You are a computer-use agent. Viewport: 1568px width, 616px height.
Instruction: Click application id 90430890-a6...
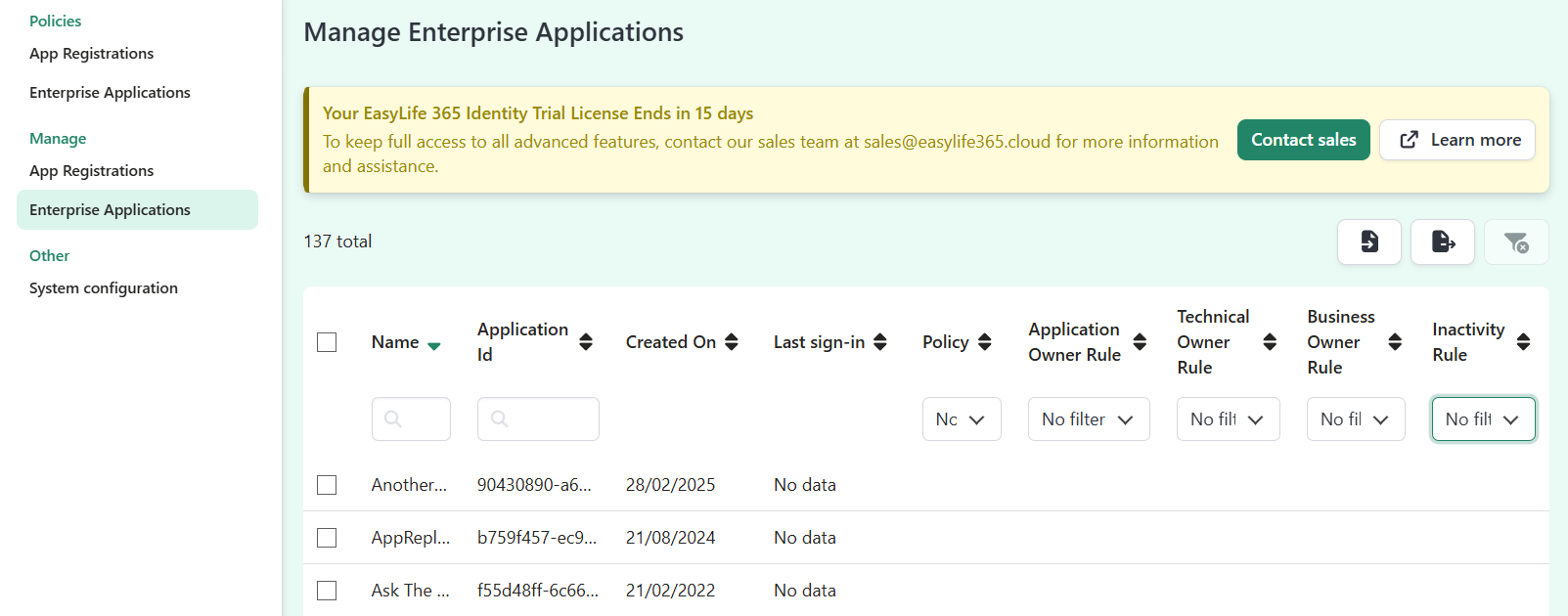(x=534, y=485)
